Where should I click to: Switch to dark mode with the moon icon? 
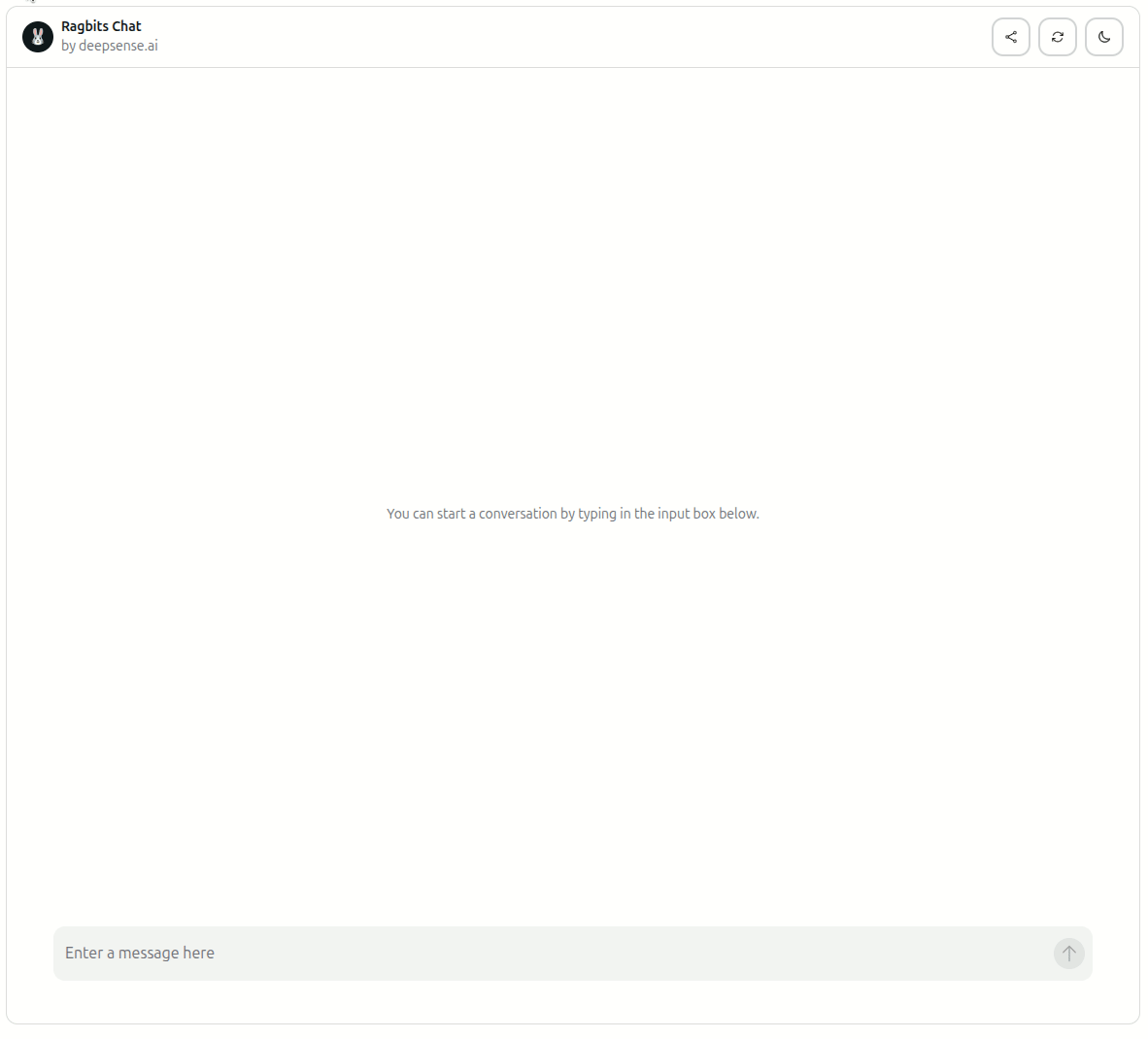[1103, 37]
